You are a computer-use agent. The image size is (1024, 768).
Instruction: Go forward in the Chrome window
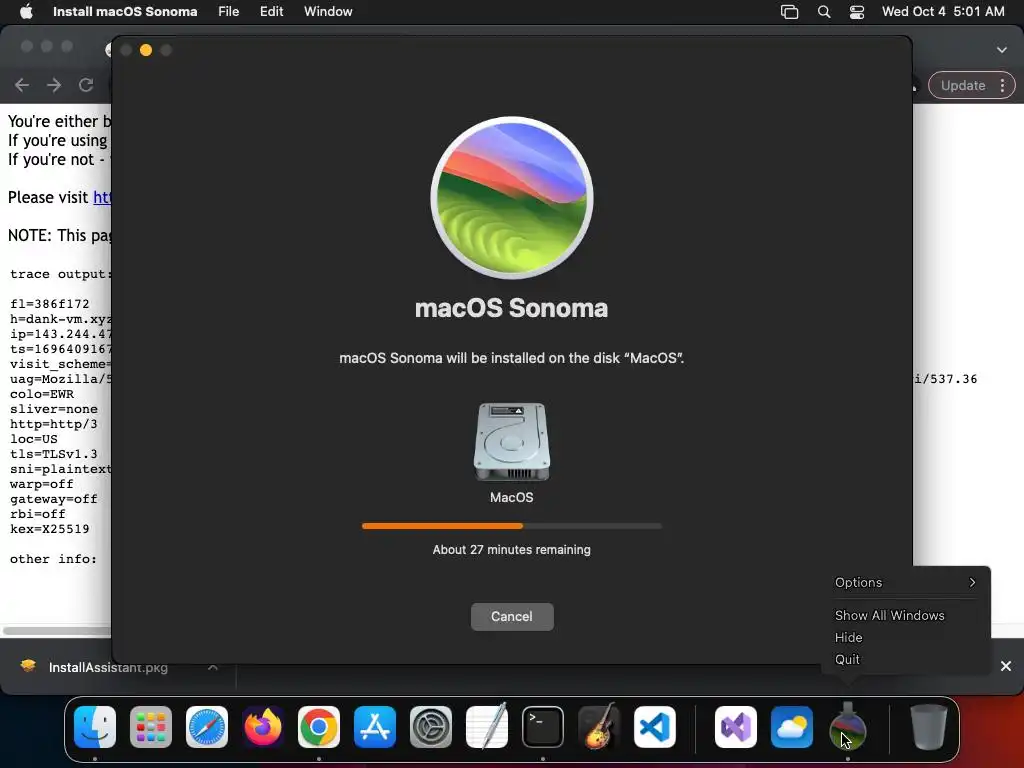tap(54, 85)
